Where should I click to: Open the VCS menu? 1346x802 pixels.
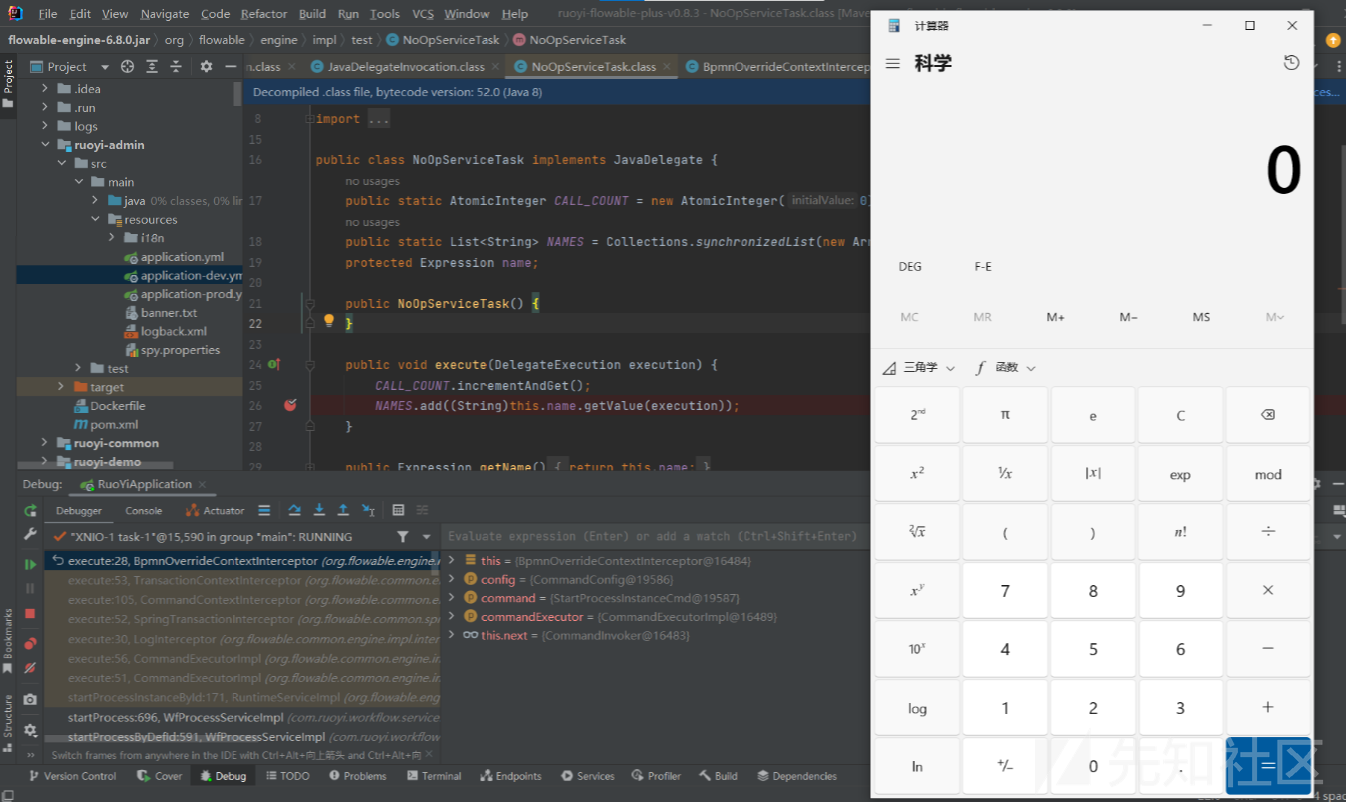[x=423, y=14]
